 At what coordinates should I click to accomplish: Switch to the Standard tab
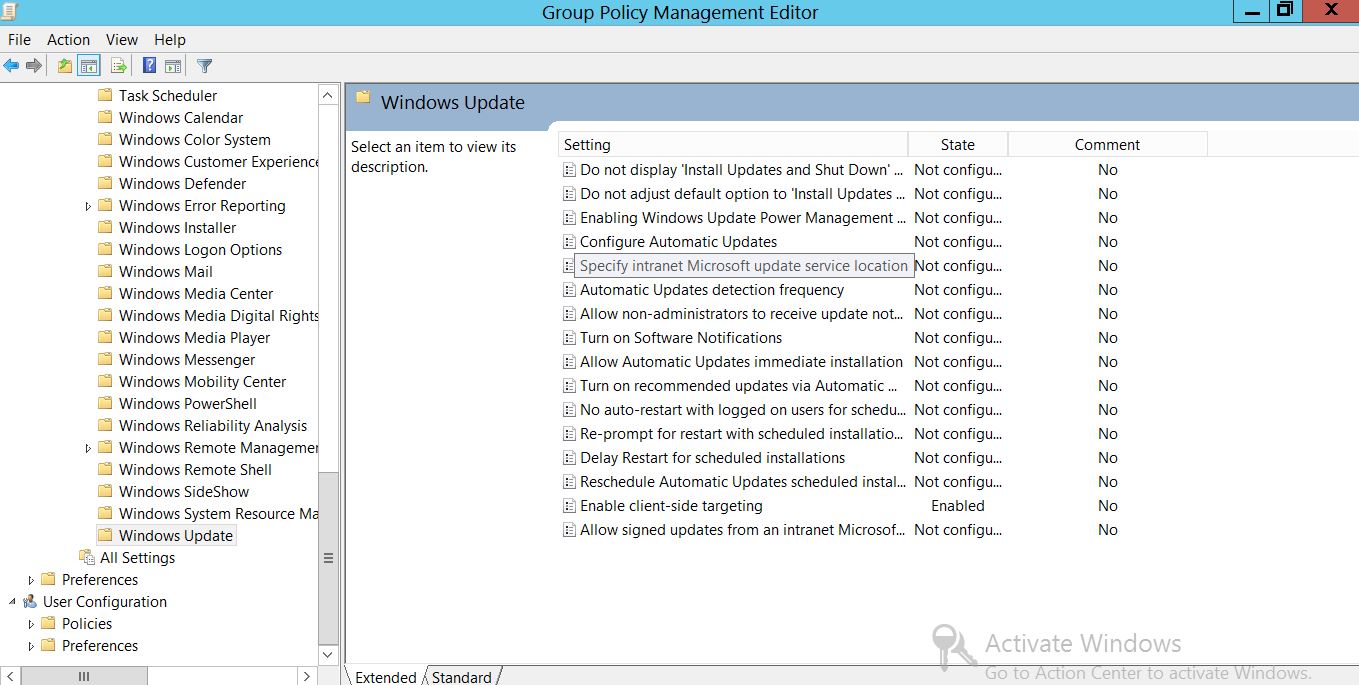[x=462, y=677]
